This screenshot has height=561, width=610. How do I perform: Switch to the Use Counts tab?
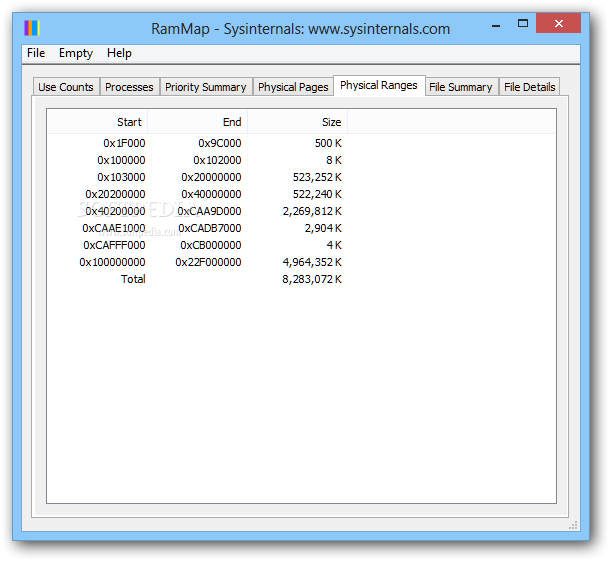pyautogui.click(x=66, y=87)
